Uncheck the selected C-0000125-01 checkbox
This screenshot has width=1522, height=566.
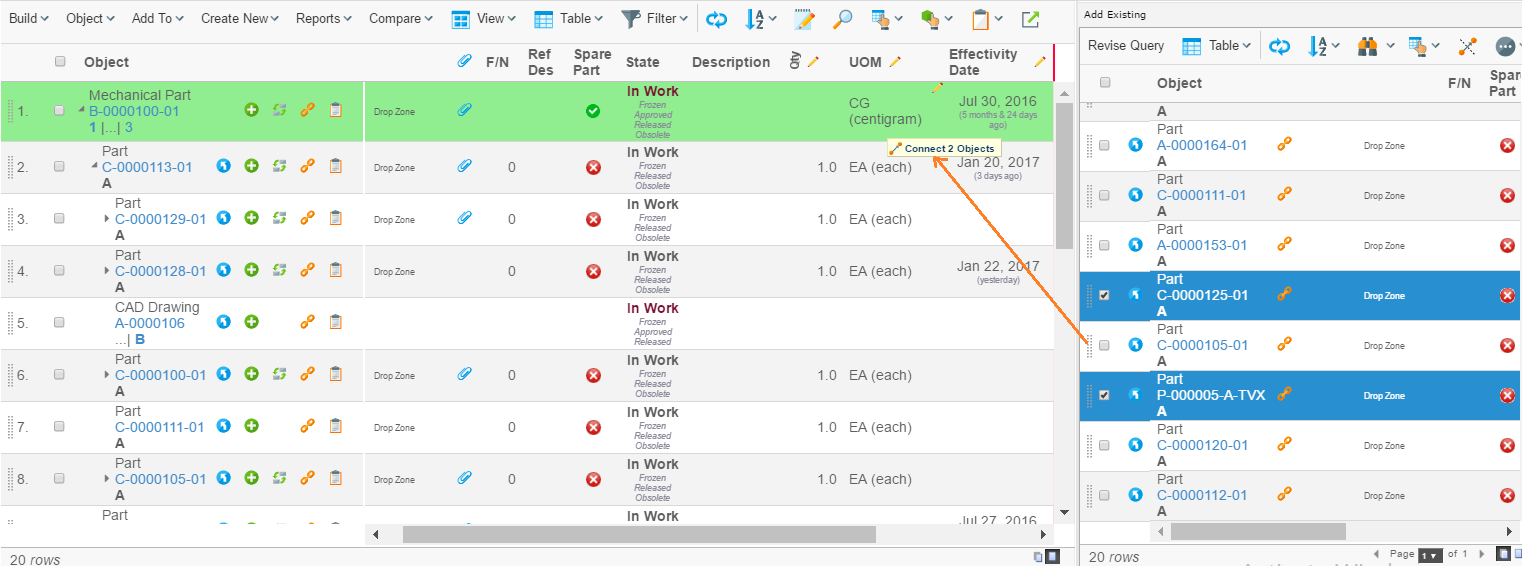[x=1104, y=295]
